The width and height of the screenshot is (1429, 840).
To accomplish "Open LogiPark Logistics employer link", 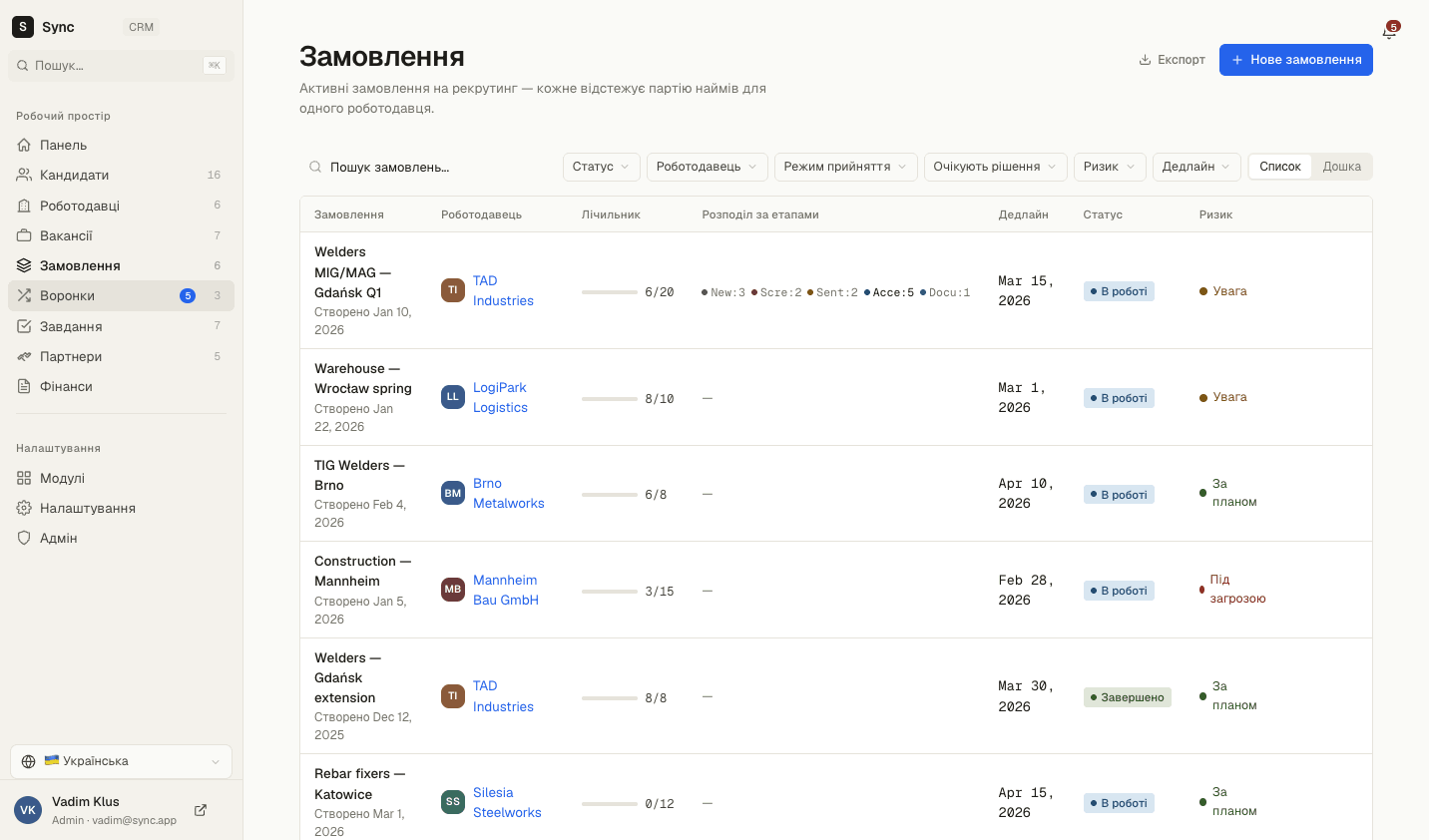I will click(x=500, y=397).
